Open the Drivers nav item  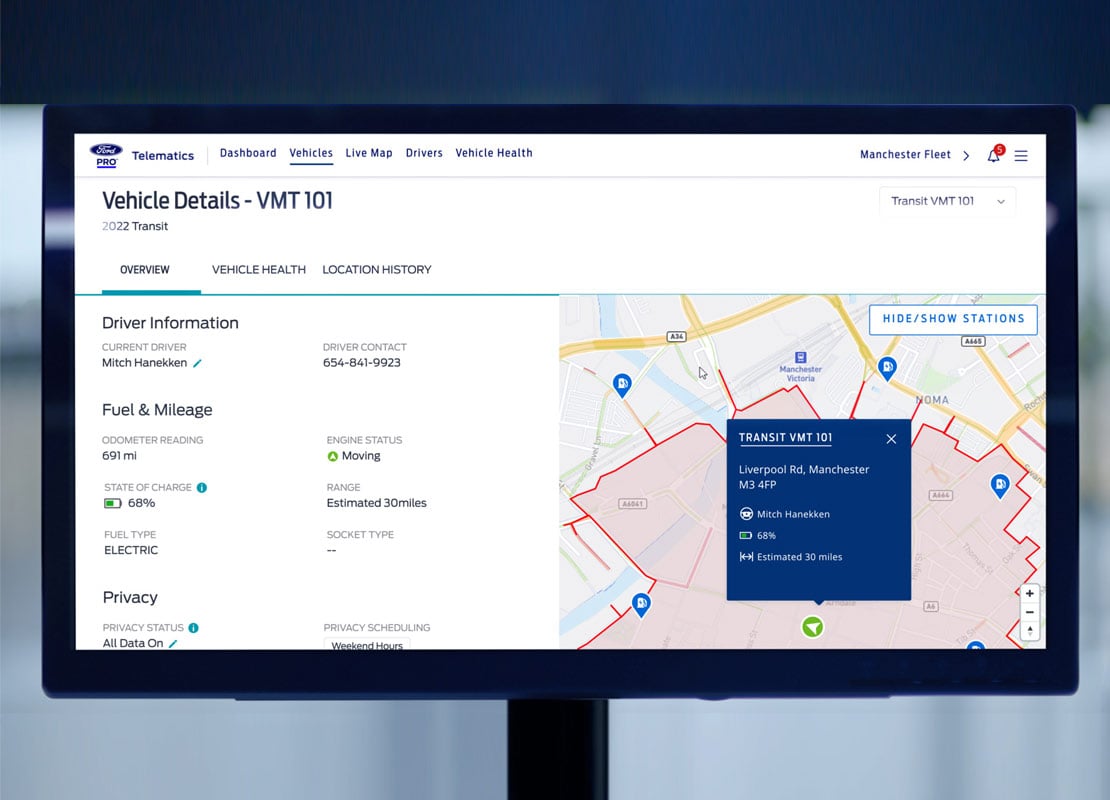[424, 153]
